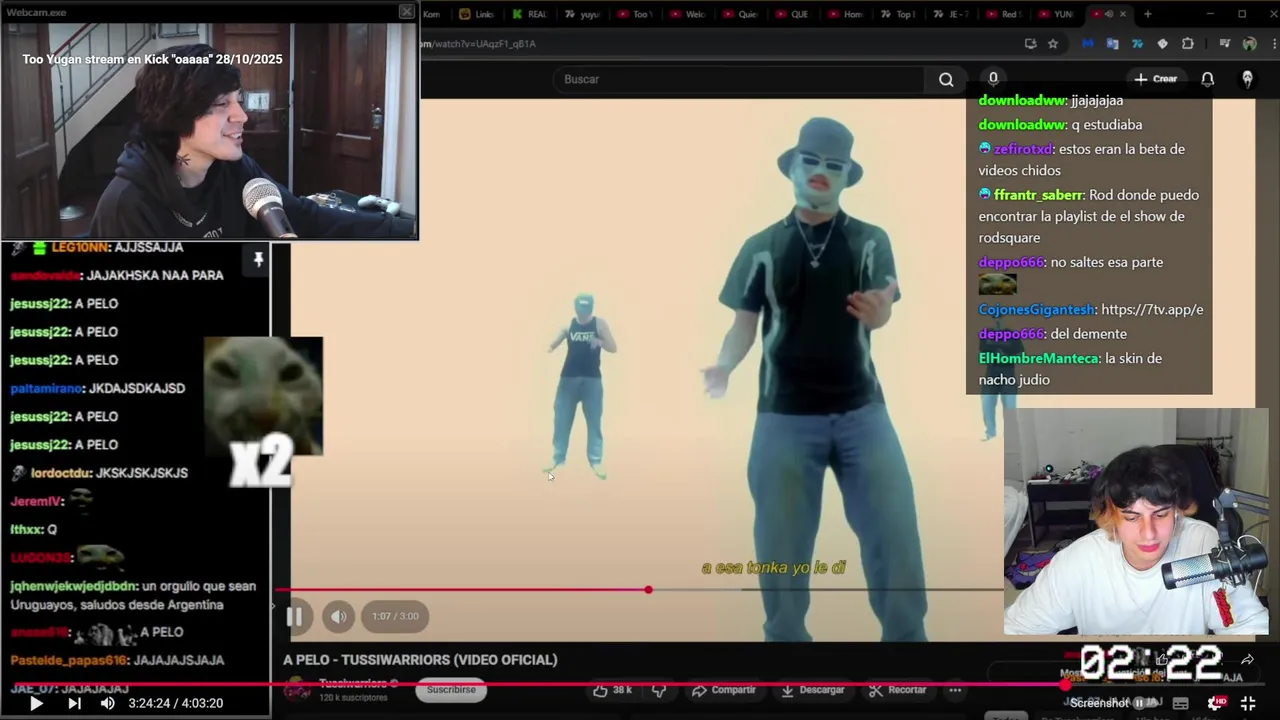This screenshot has width=1280, height=720.
Task: Click chat username ffrantr_saberr
Action: [x=1038, y=195]
